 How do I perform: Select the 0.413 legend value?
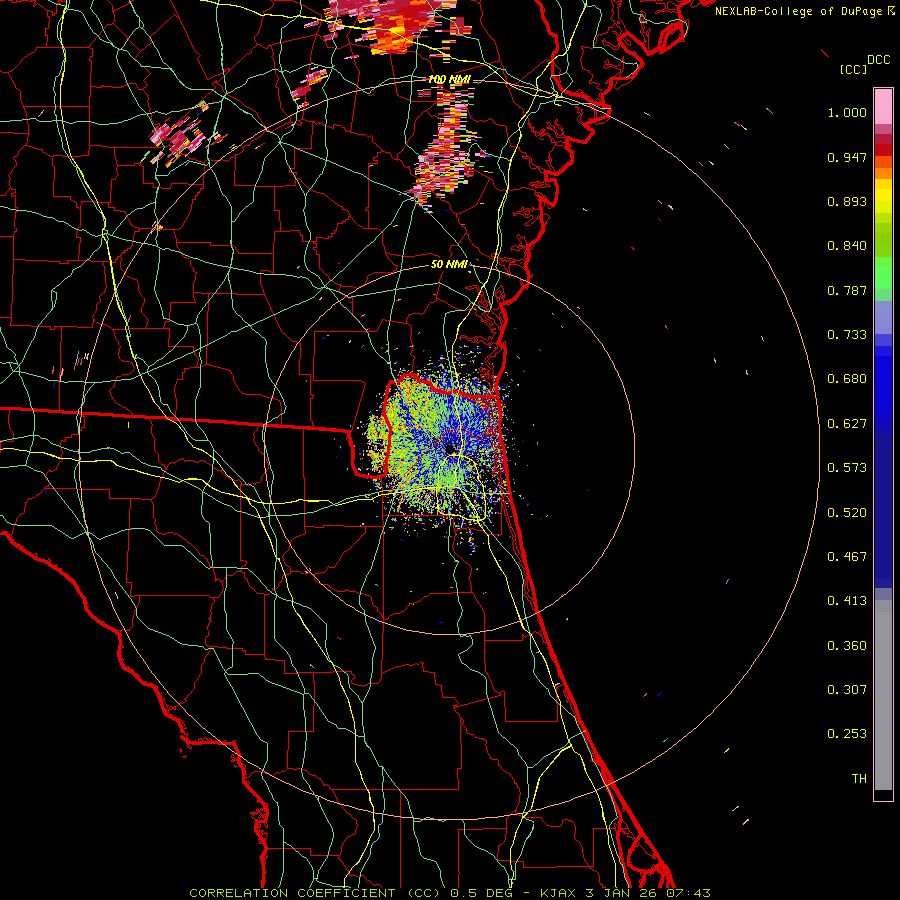click(847, 601)
